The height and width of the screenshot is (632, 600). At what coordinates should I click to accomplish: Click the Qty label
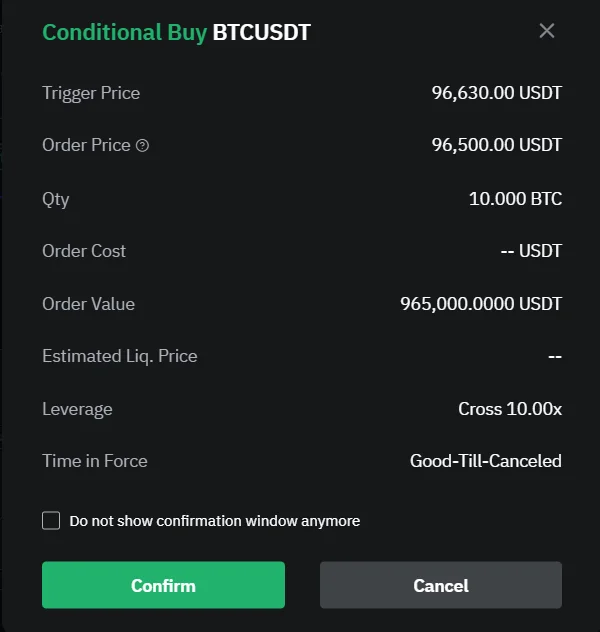56,198
